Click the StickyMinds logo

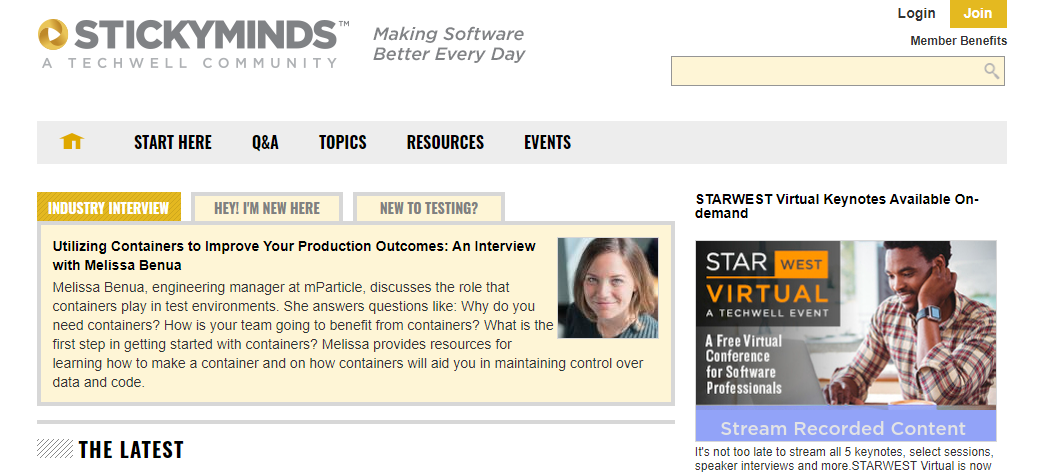tap(193, 44)
